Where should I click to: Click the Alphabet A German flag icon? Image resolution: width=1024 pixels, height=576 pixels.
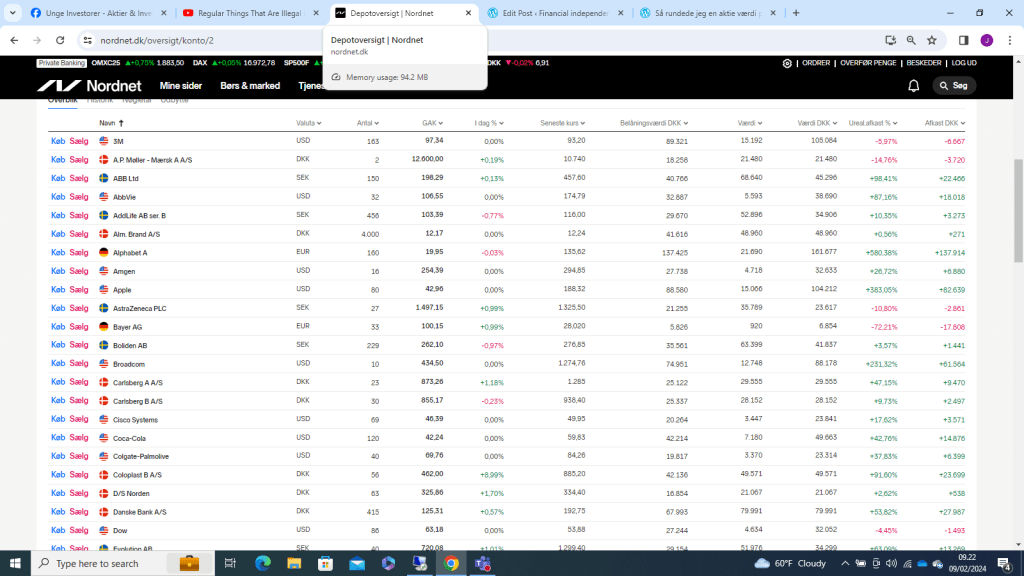point(104,253)
